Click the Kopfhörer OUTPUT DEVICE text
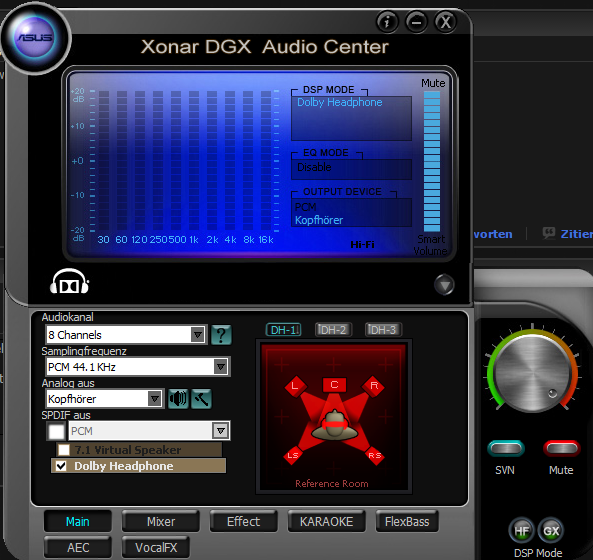 319,220
